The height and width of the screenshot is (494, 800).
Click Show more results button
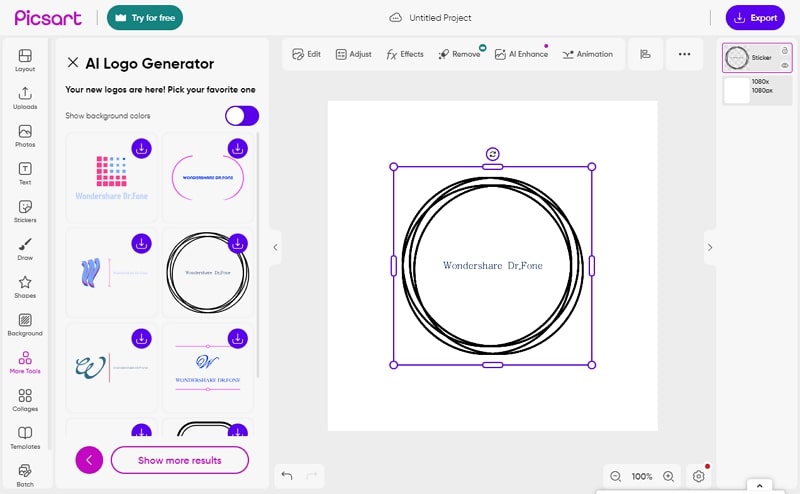click(180, 460)
